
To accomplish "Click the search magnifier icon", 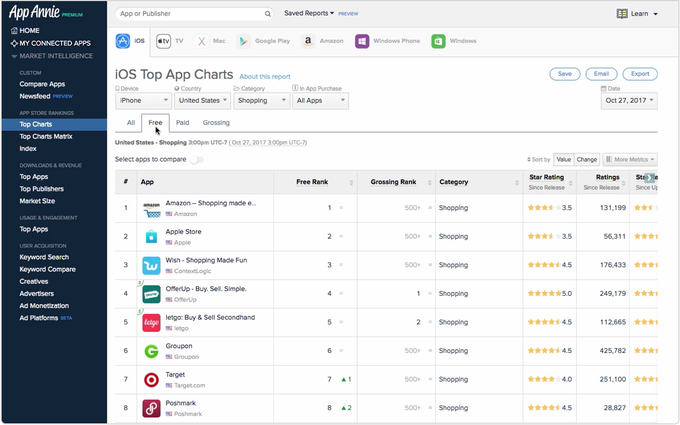I will 269,14.
